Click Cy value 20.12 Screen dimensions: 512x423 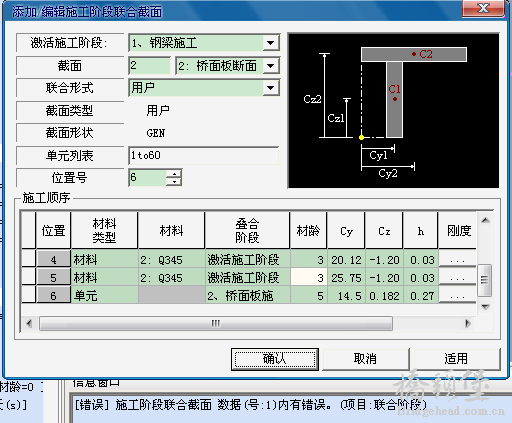(346, 259)
